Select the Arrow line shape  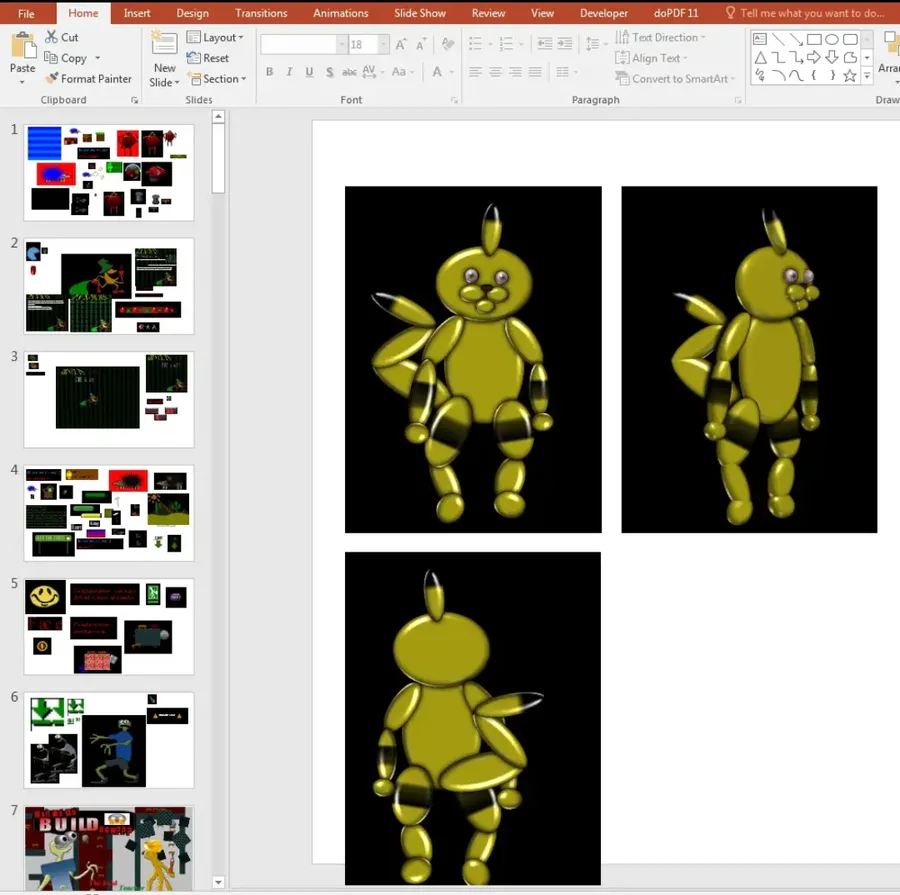[x=796, y=39]
